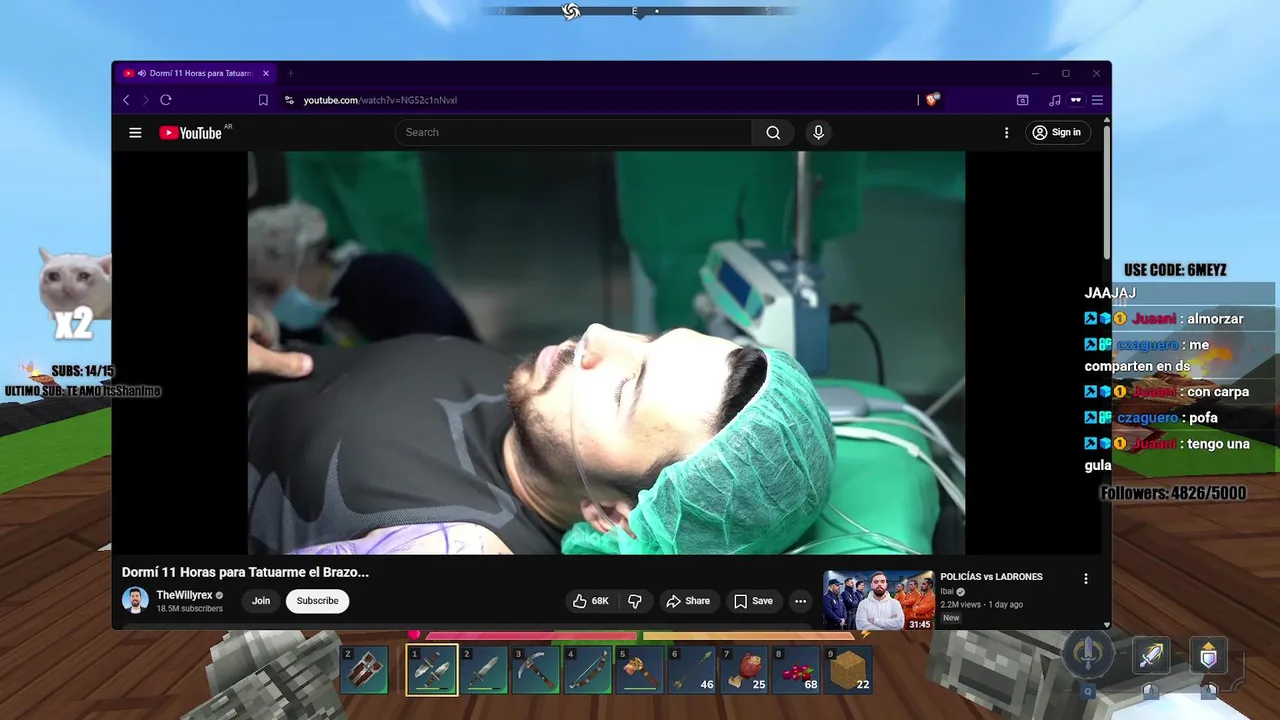Screen dimensions: 1280x720
Task: Open the Ibai channel name
Action: pos(947,591)
